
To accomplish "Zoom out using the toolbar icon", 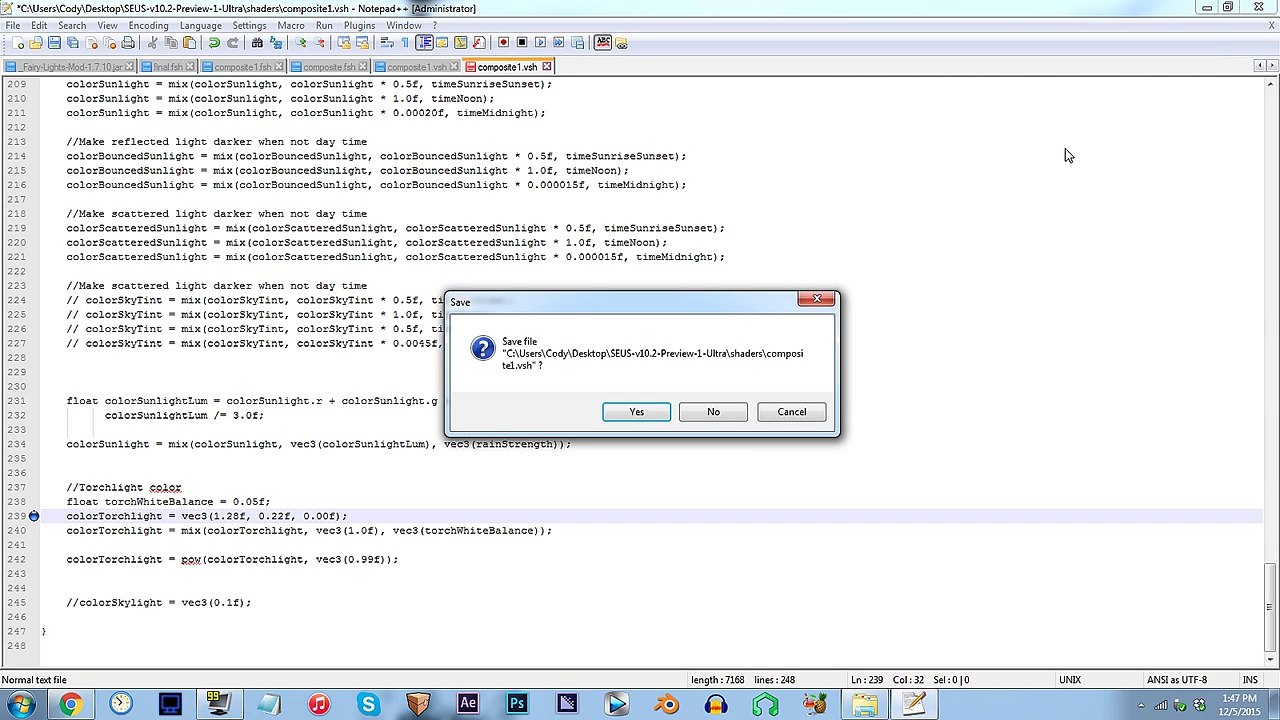I will pyautogui.click(x=318, y=43).
